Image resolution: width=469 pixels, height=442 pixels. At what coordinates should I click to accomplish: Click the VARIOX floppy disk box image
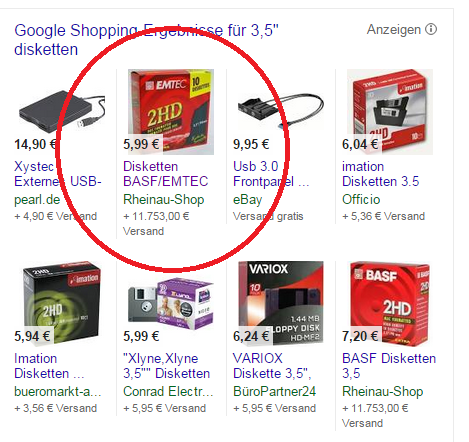pos(281,302)
